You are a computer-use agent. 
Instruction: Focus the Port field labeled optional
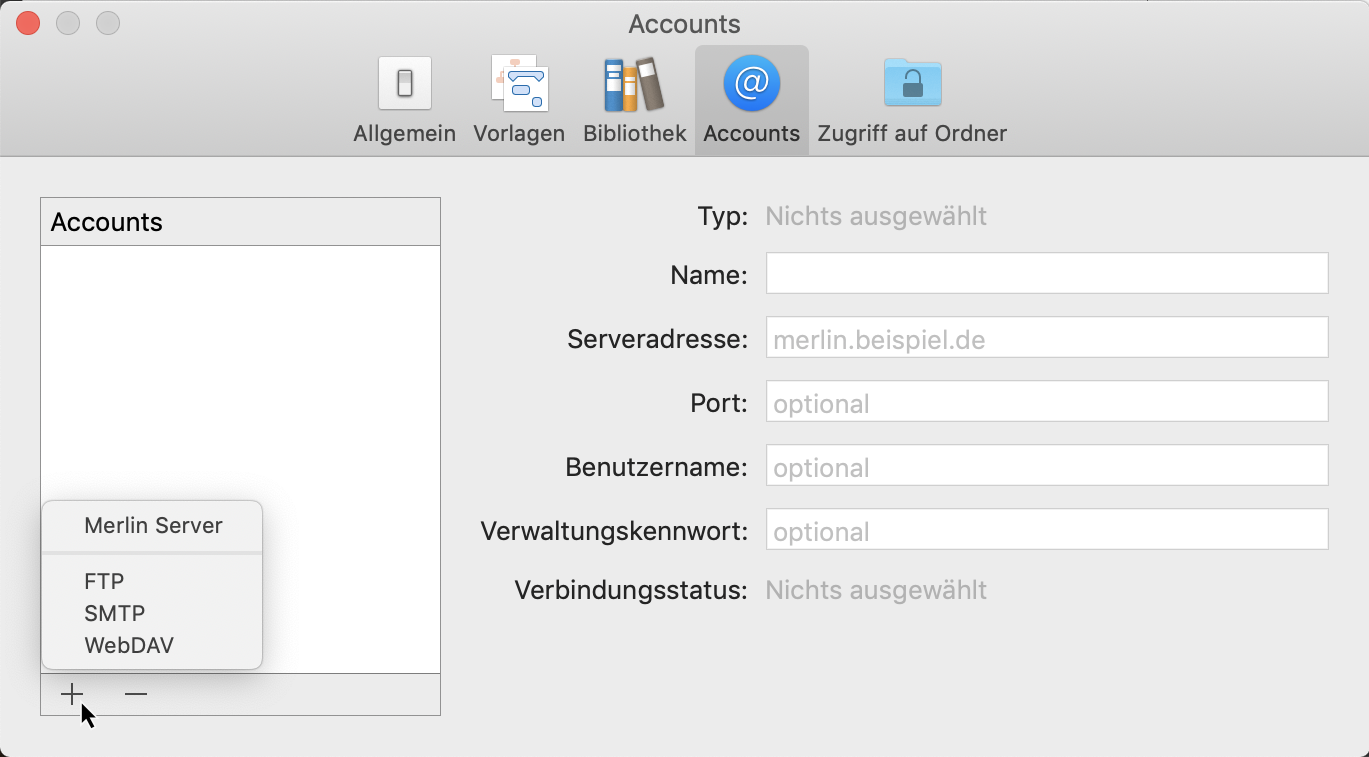1046,402
